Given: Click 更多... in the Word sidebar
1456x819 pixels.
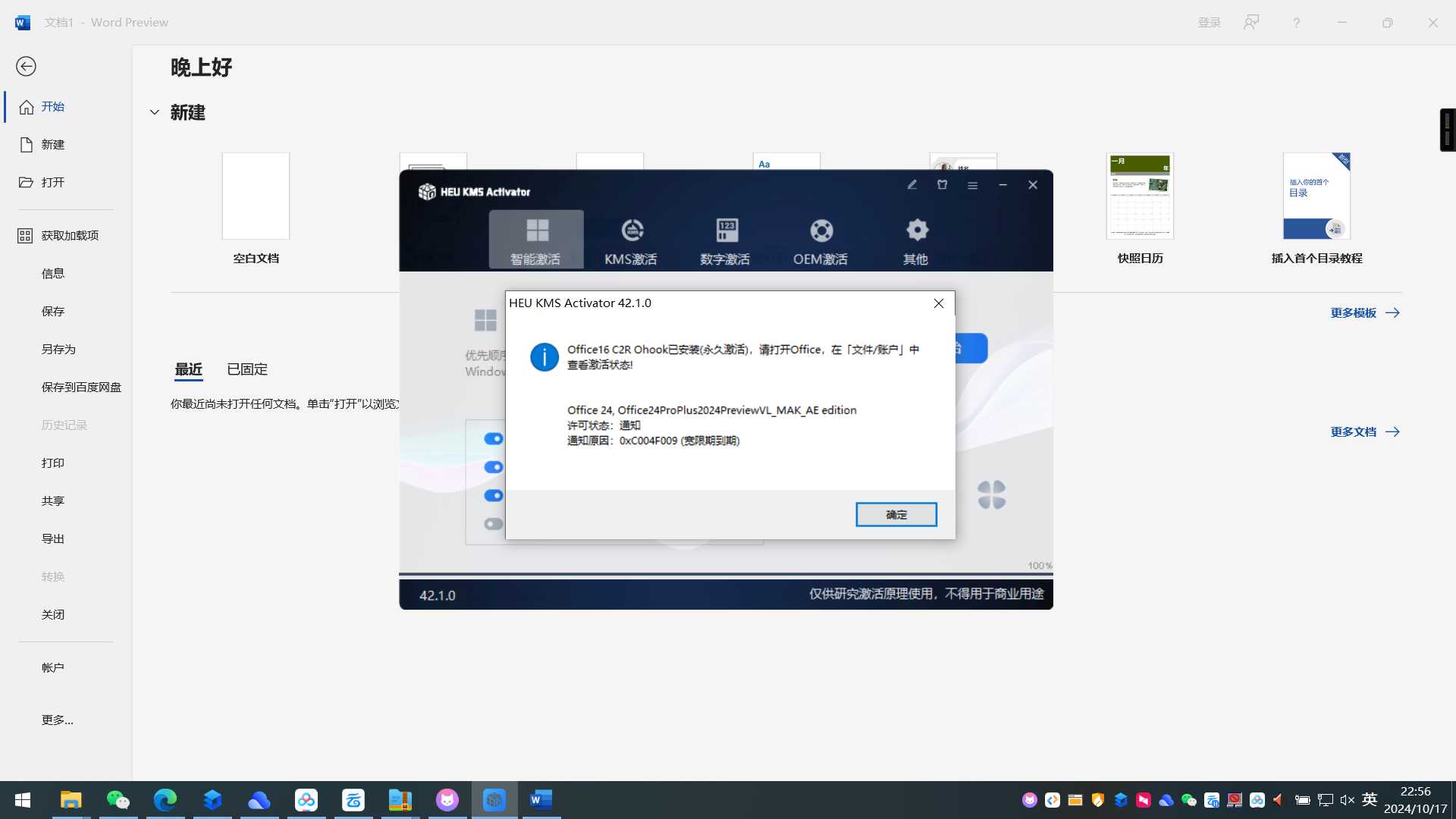Looking at the screenshot, I should click(66, 720).
